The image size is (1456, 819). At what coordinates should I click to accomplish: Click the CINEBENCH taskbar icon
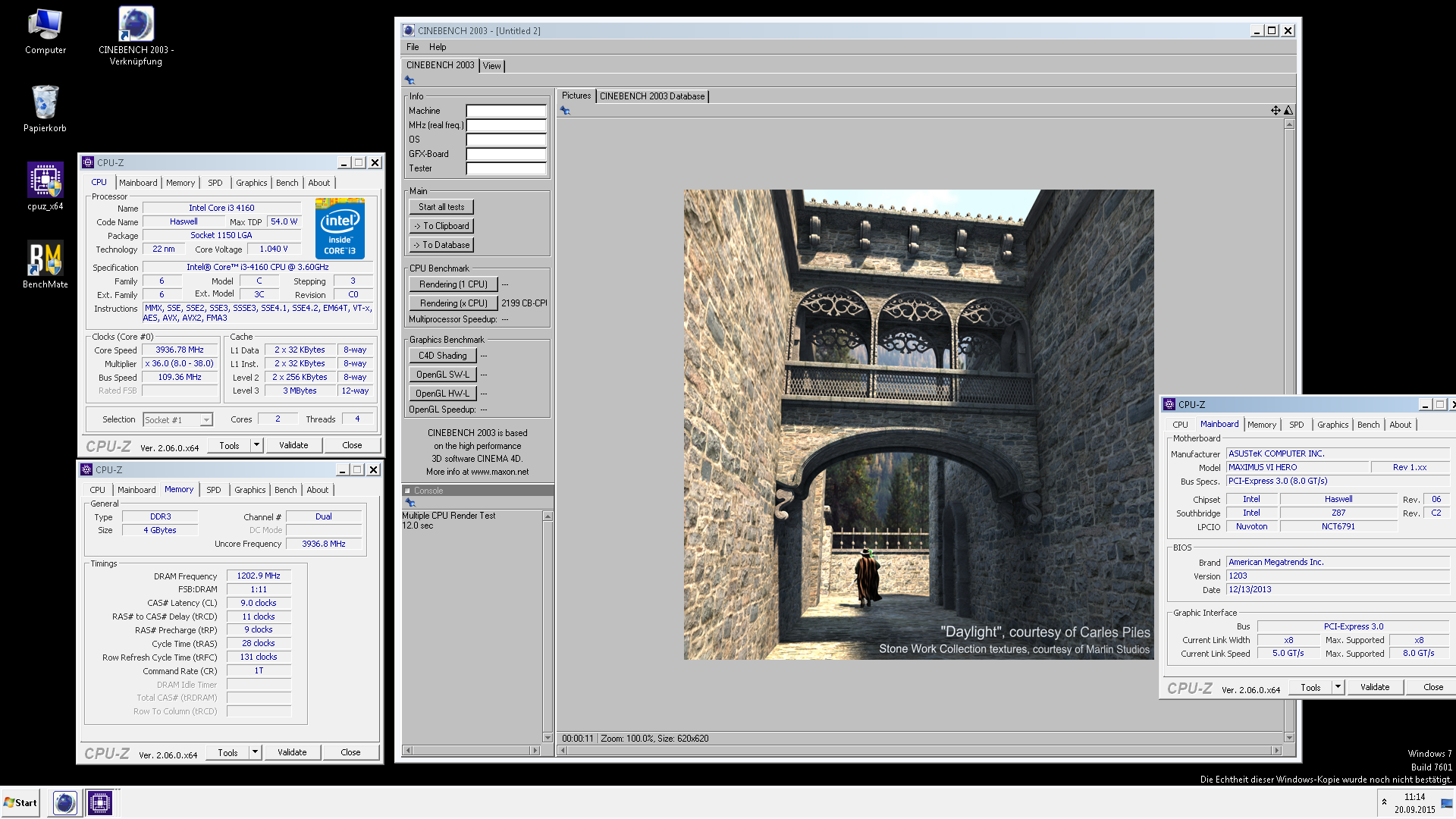click(65, 802)
